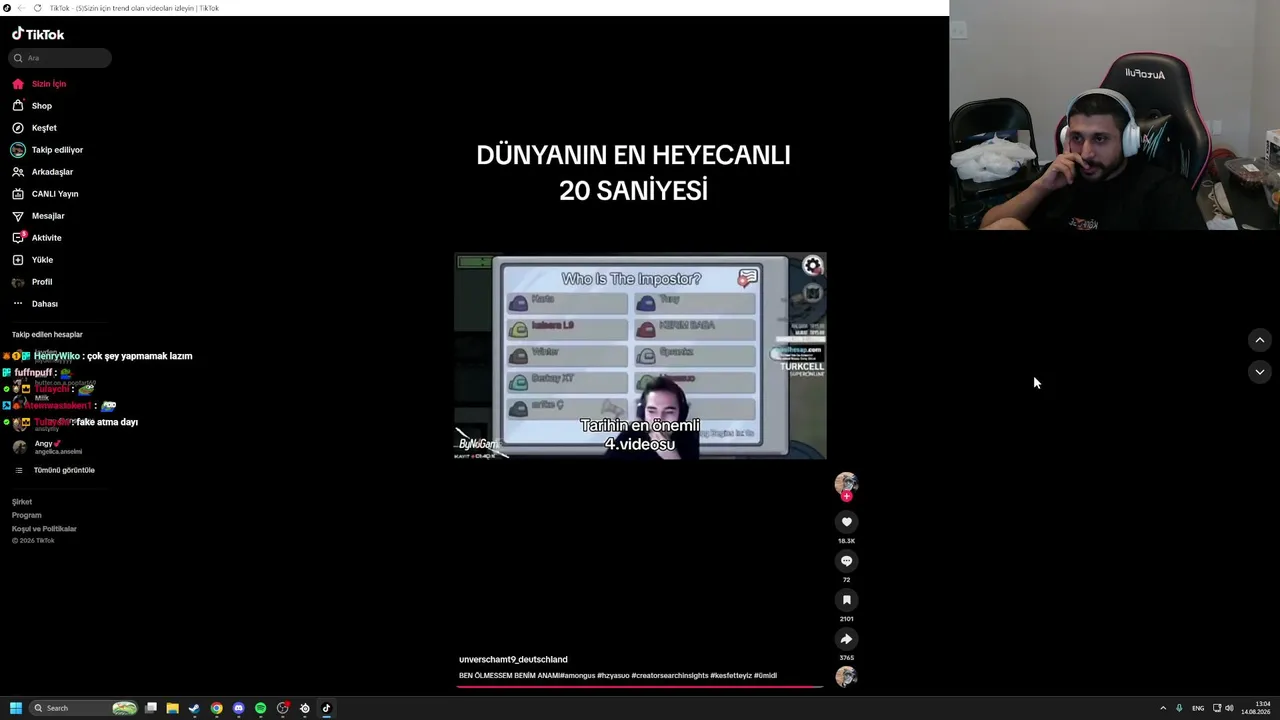Go to the previous video with up arrow
The height and width of the screenshot is (720, 1280).
point(1260,340)
